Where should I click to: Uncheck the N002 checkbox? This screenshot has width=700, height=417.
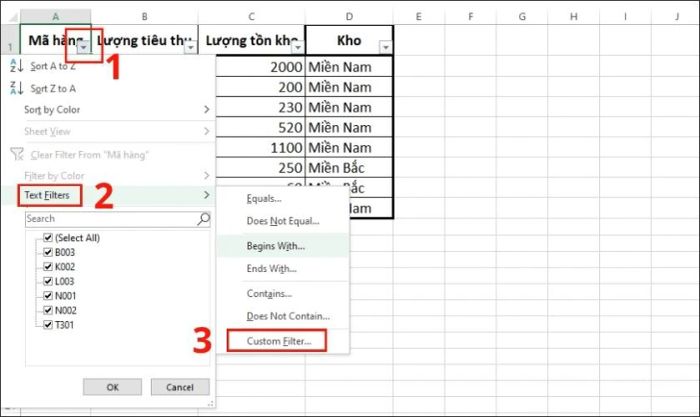click(x=48, y=310)
